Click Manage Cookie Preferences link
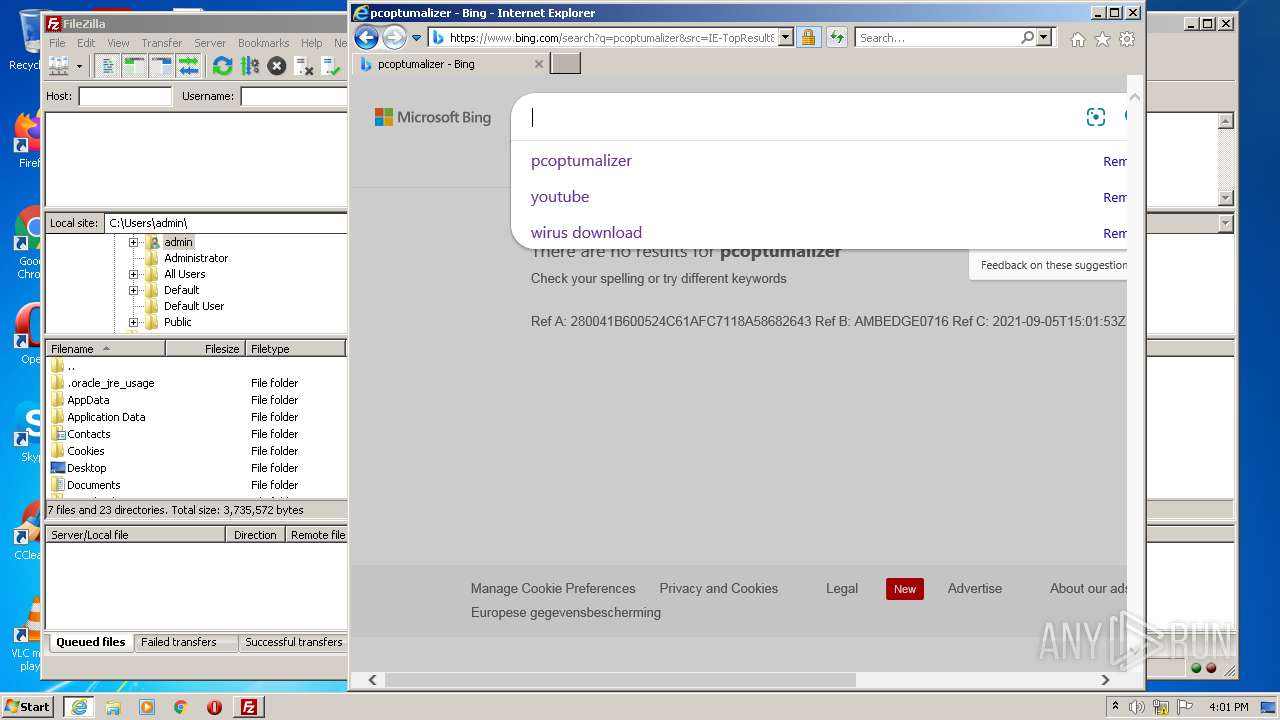 tap(553, 588)
